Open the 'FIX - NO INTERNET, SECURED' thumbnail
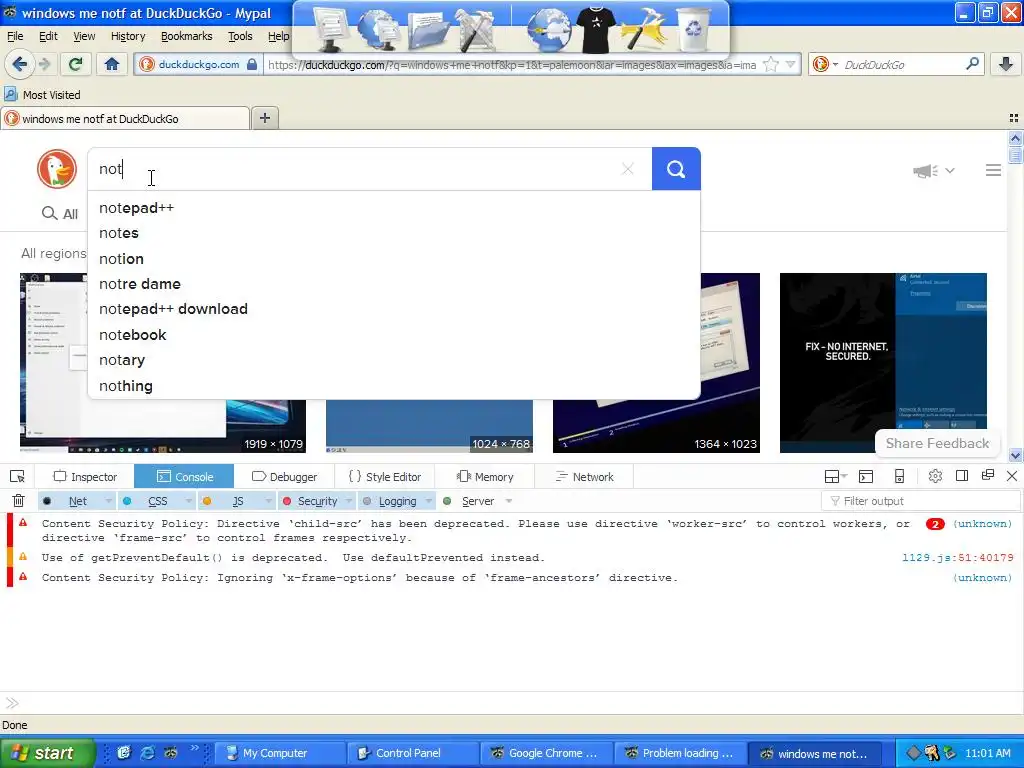The height and width of the screenshot is (768, 1024). 883,362
